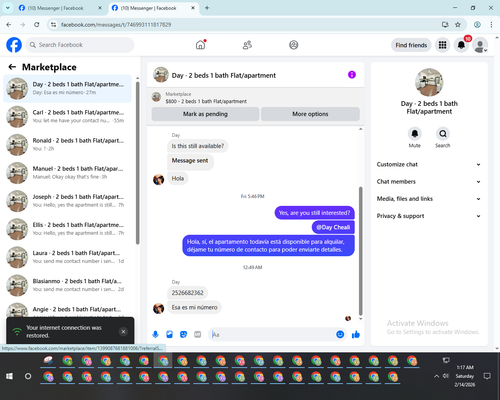Click Mark as pending button

pyautogui.click(x=205, y=114)
